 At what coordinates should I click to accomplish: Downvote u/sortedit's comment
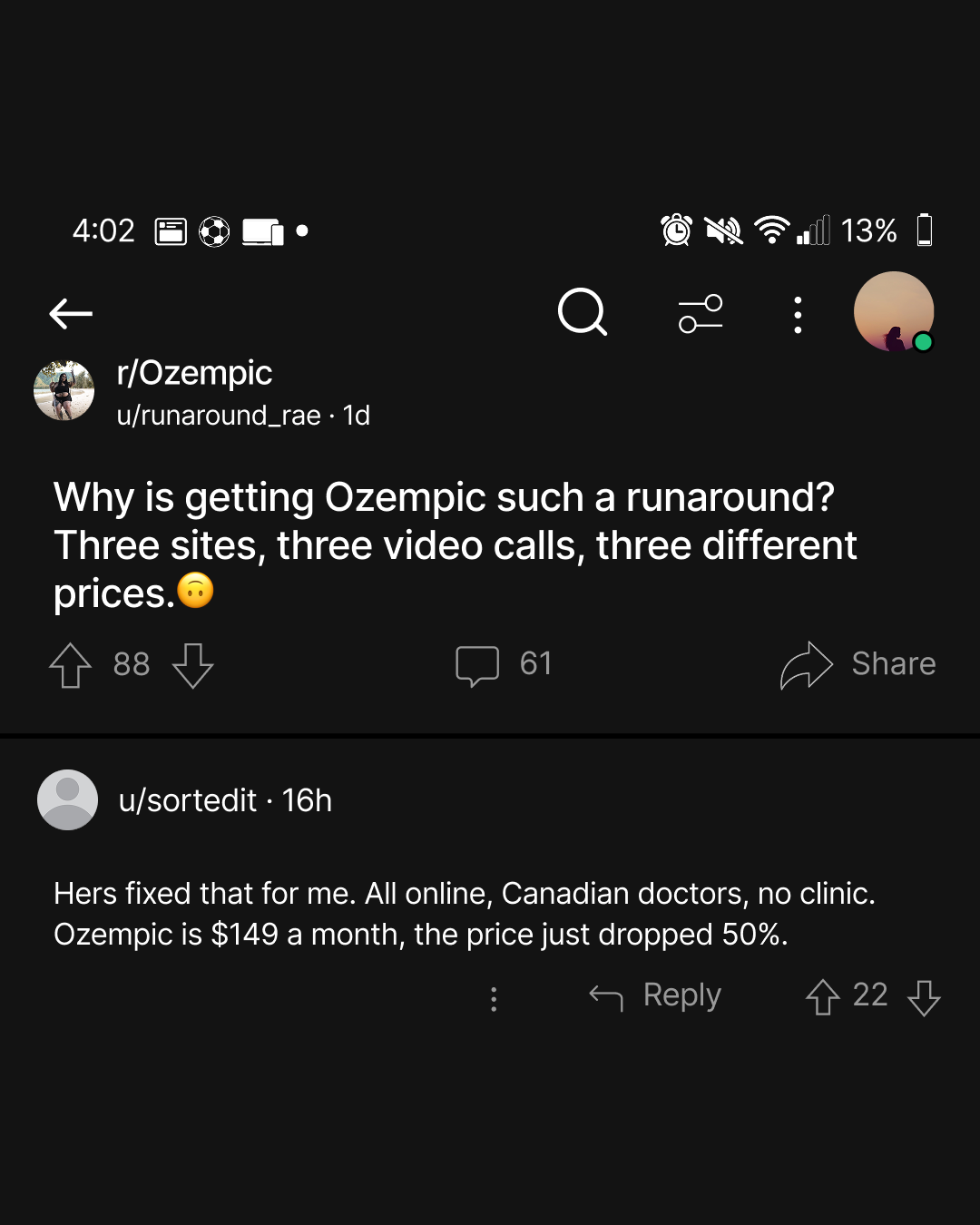924,997
